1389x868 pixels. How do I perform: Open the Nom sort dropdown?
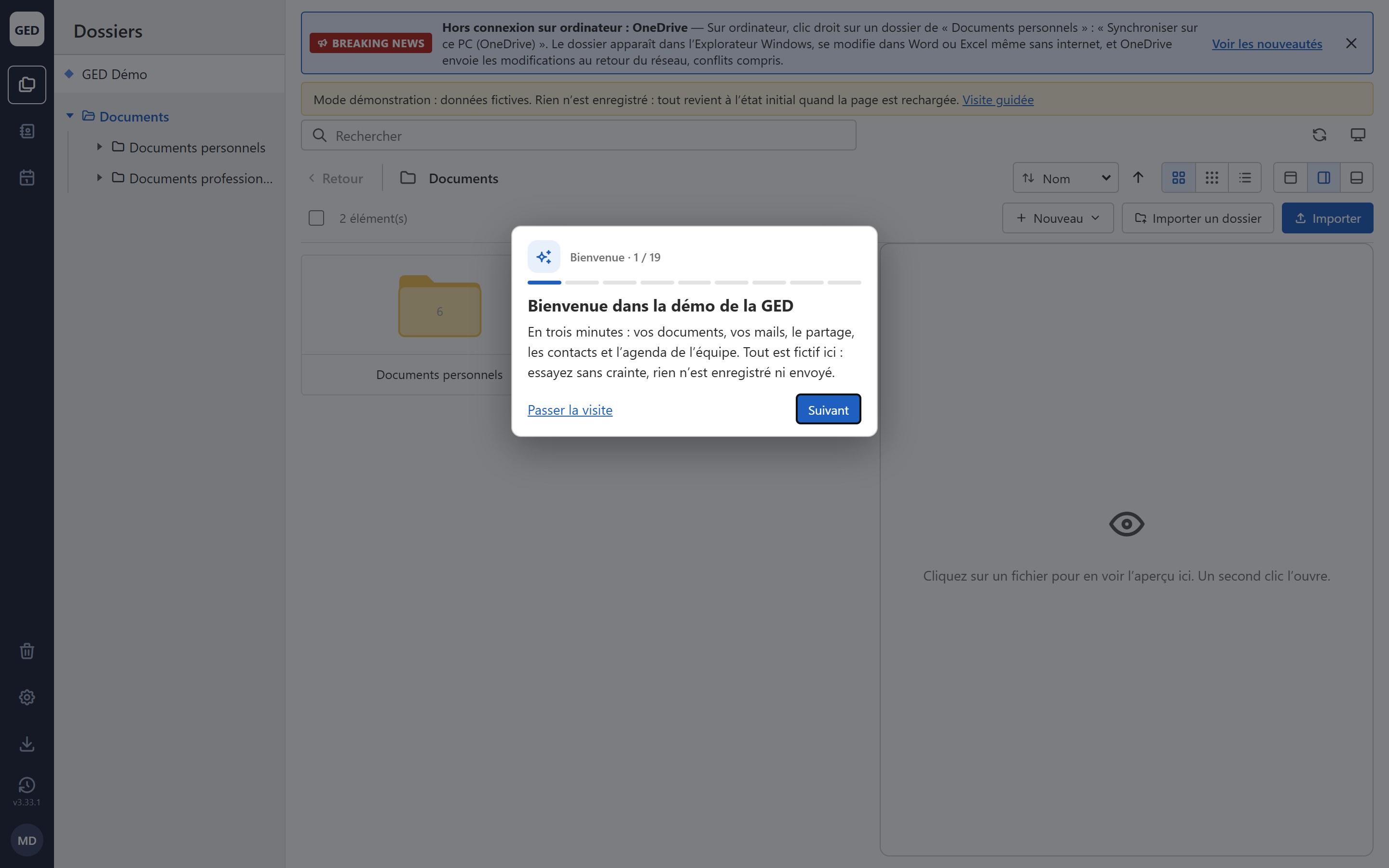pos(1065,178)
